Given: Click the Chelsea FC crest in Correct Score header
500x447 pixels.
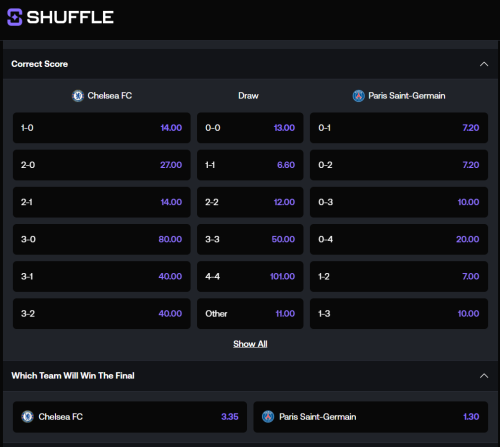Looking at the screenshot, I should coord(78,96).
